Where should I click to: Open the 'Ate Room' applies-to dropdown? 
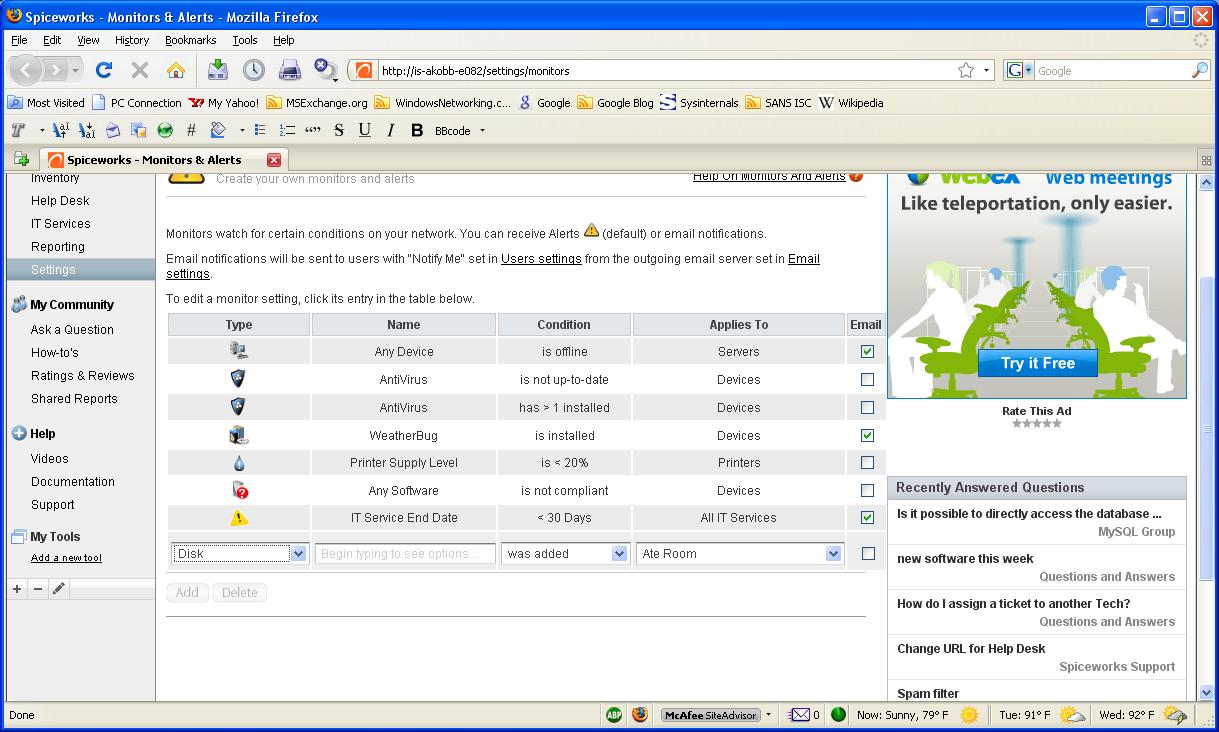(834, 553)
